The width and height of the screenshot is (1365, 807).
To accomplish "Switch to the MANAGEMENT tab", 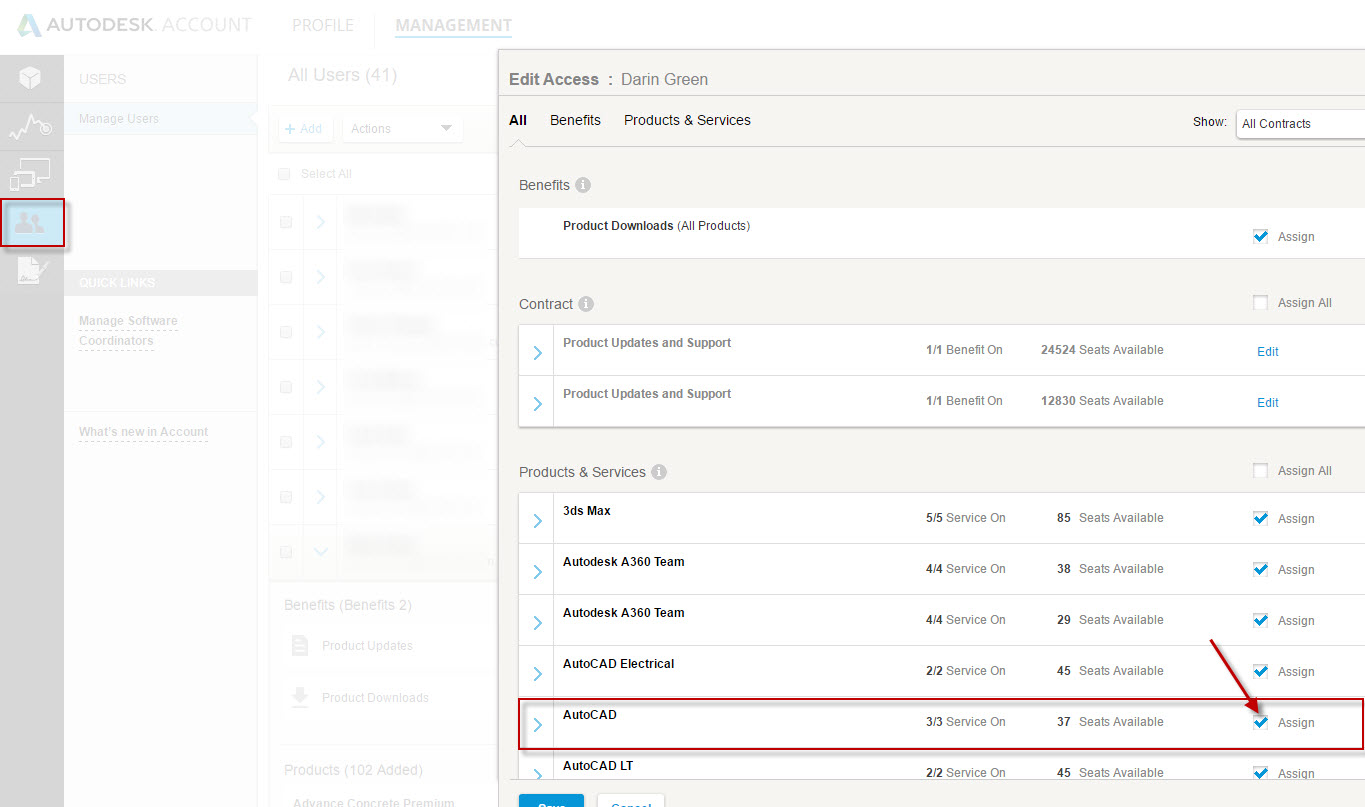I will point(453,25).
